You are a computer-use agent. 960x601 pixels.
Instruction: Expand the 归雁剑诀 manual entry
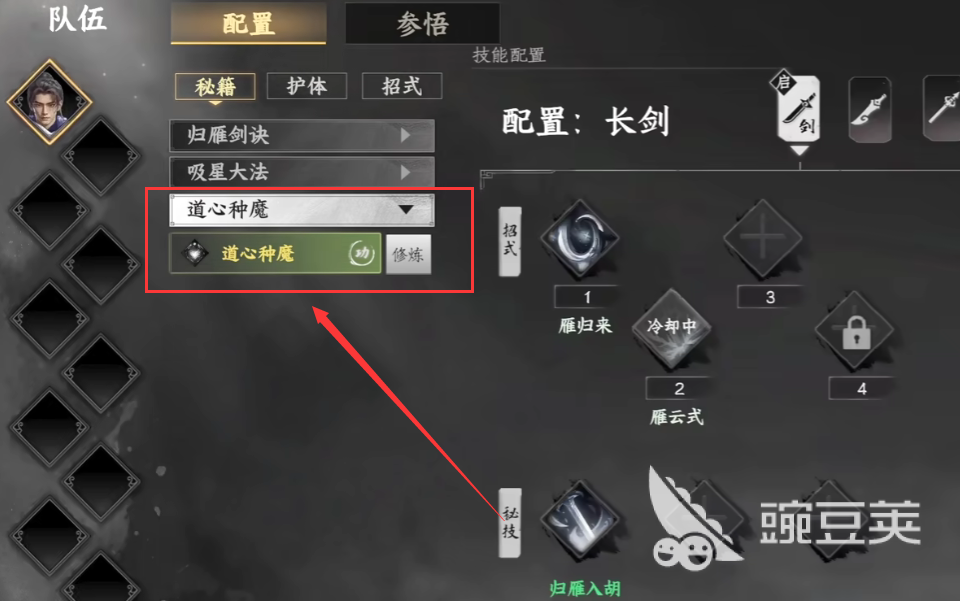[x=302, y=135]
